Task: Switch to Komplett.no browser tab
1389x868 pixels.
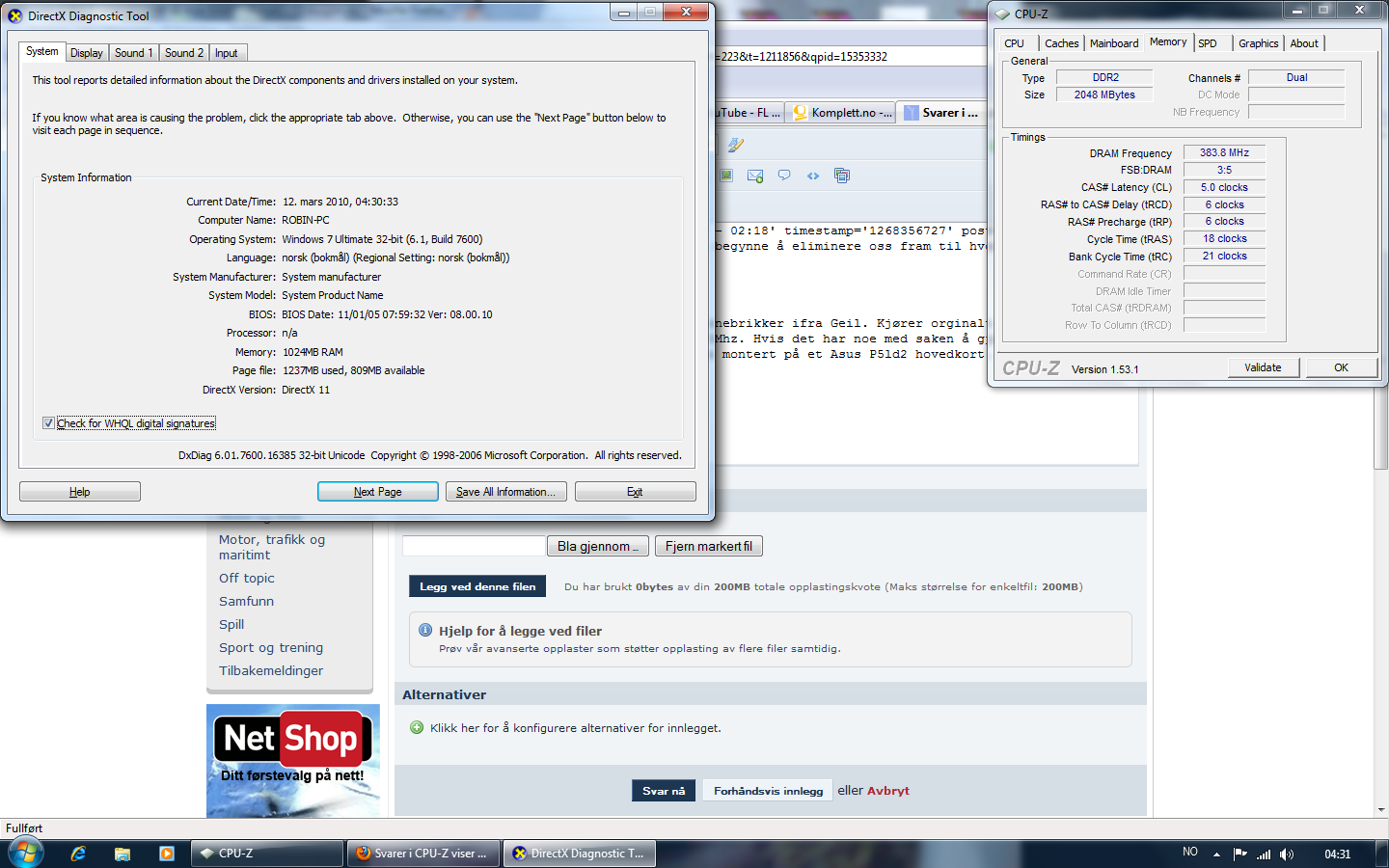Action: click(x=841, y=113)
